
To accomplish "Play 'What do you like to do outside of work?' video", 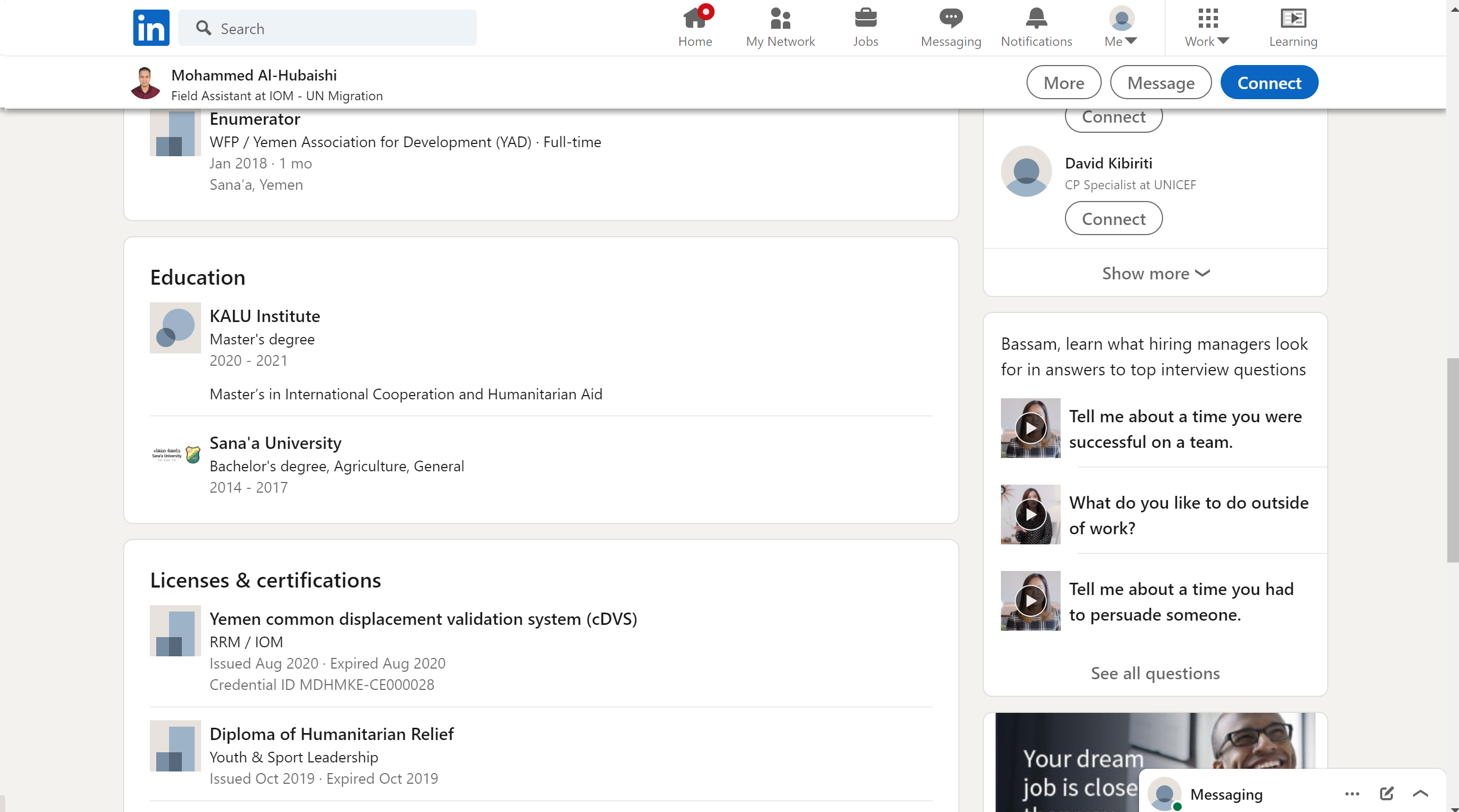I will coord(1030,514).
